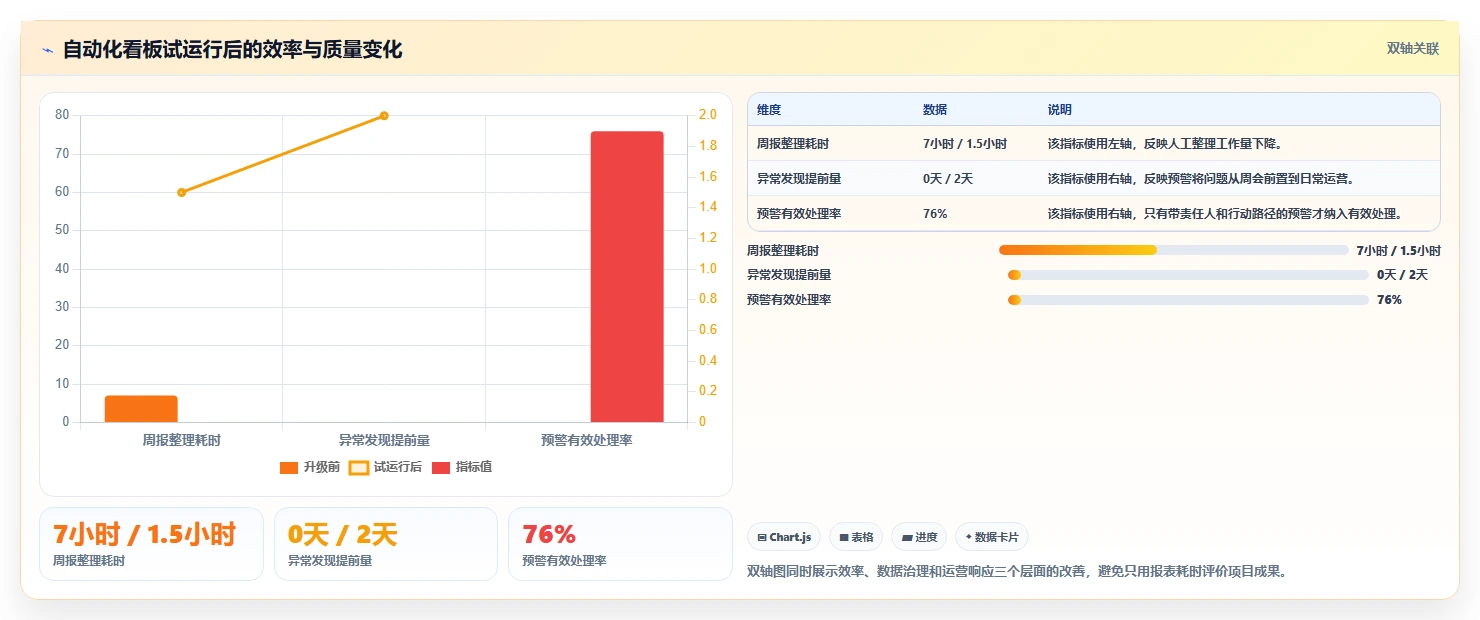1480x620 pixels.
Task: Click the 数据 column header
Action: click(935, 110)
